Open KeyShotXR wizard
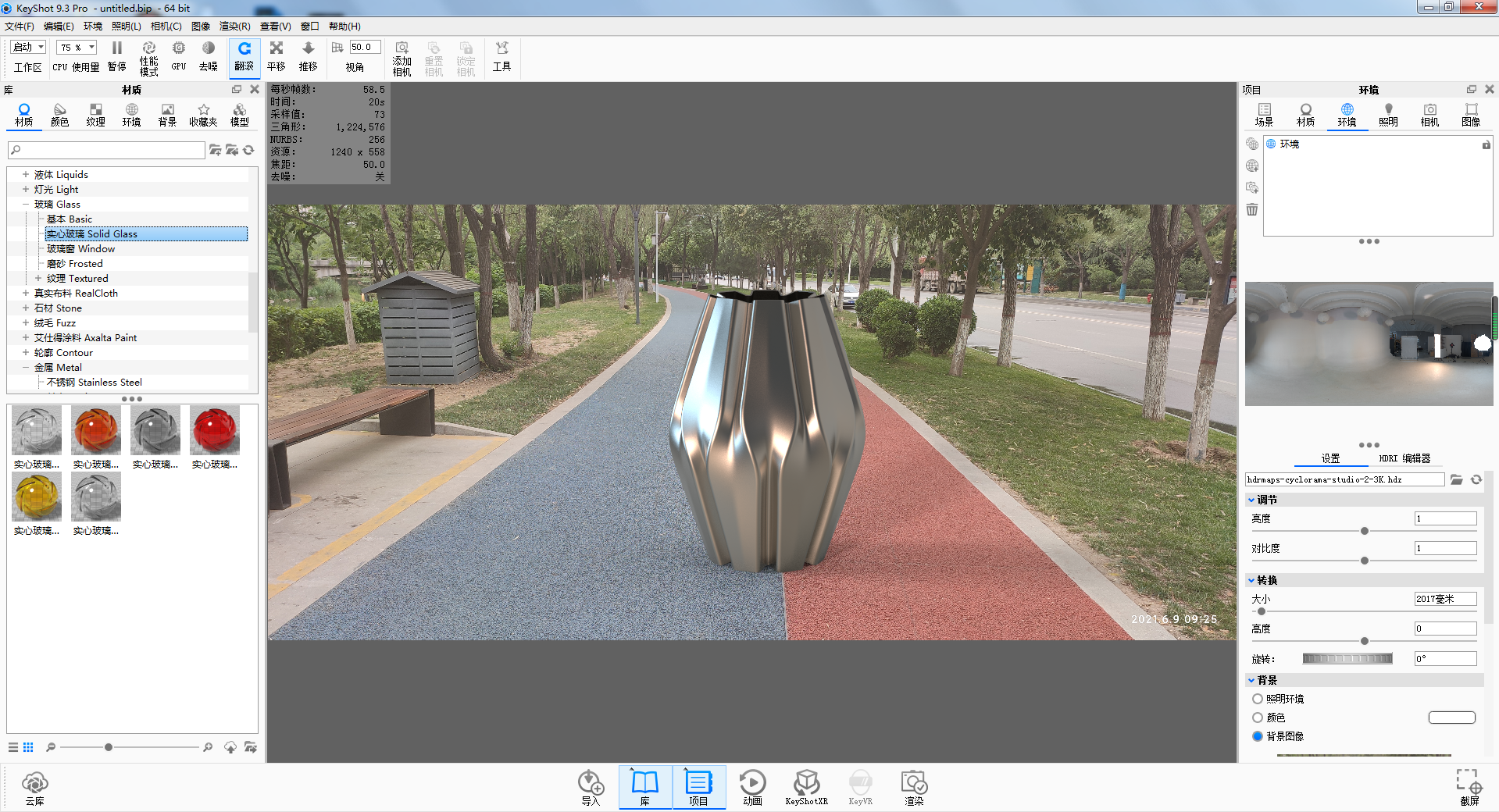Image resolution: width=1499 pixels, height=812 pixels. 806,788
